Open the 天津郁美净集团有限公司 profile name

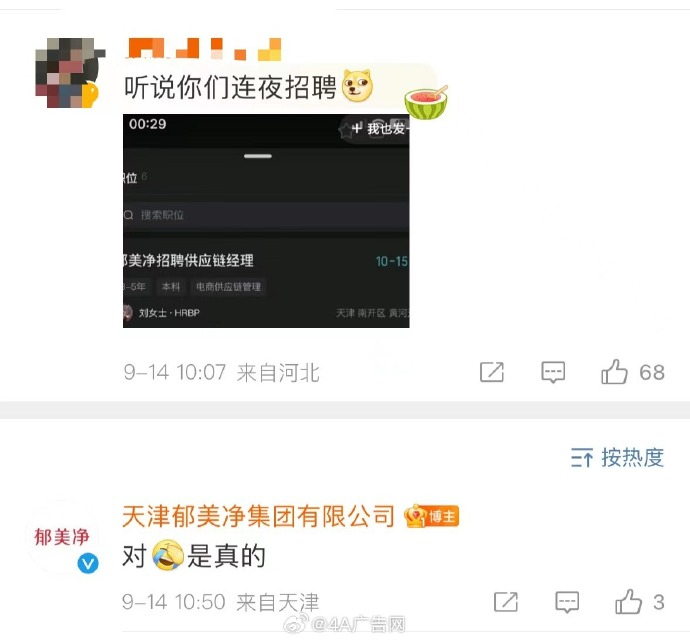[258, 516]
